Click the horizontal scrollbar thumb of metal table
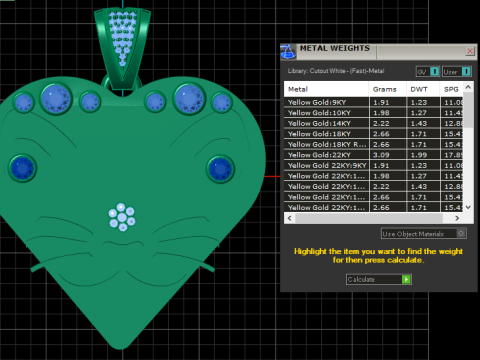 [x=369, y=218]
